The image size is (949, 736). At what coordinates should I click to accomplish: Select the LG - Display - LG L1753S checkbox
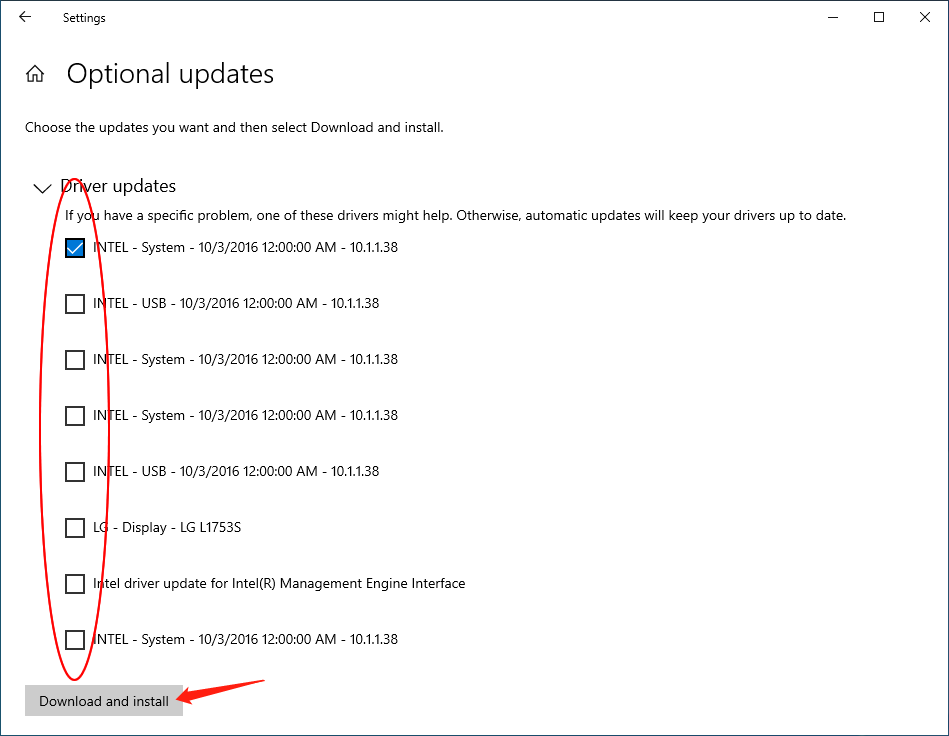(75, 528)
